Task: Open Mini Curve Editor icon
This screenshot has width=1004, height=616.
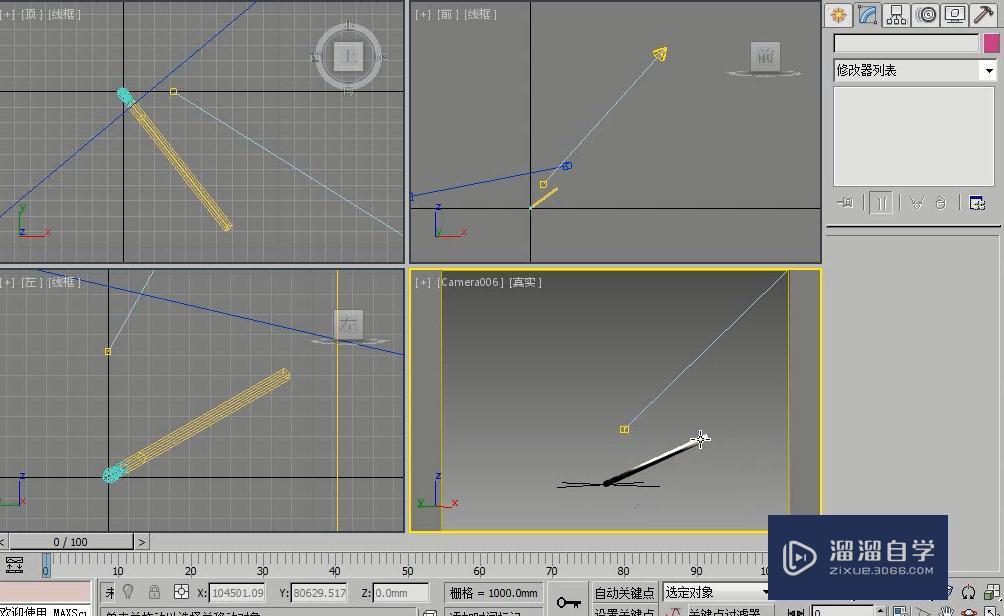Action: click(14, 565)
